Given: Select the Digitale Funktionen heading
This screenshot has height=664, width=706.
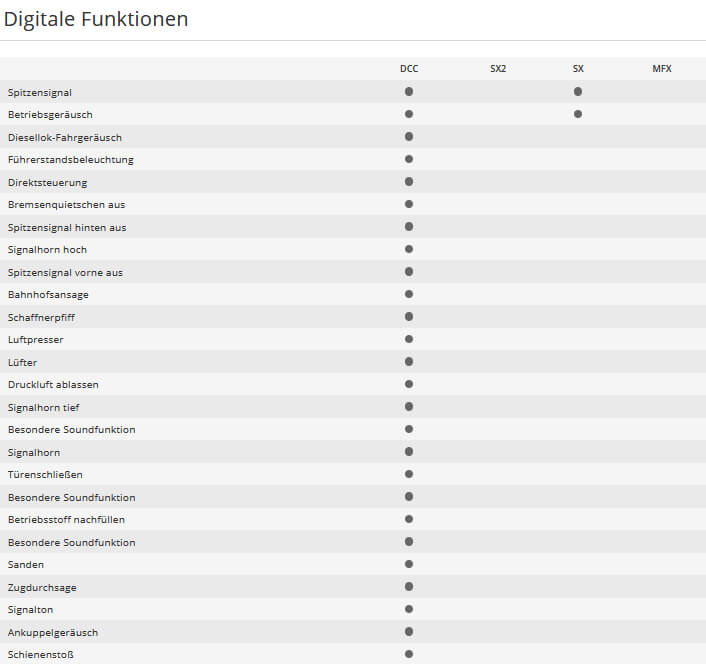Looking at the screenshot, I should [x=96, y=19].
